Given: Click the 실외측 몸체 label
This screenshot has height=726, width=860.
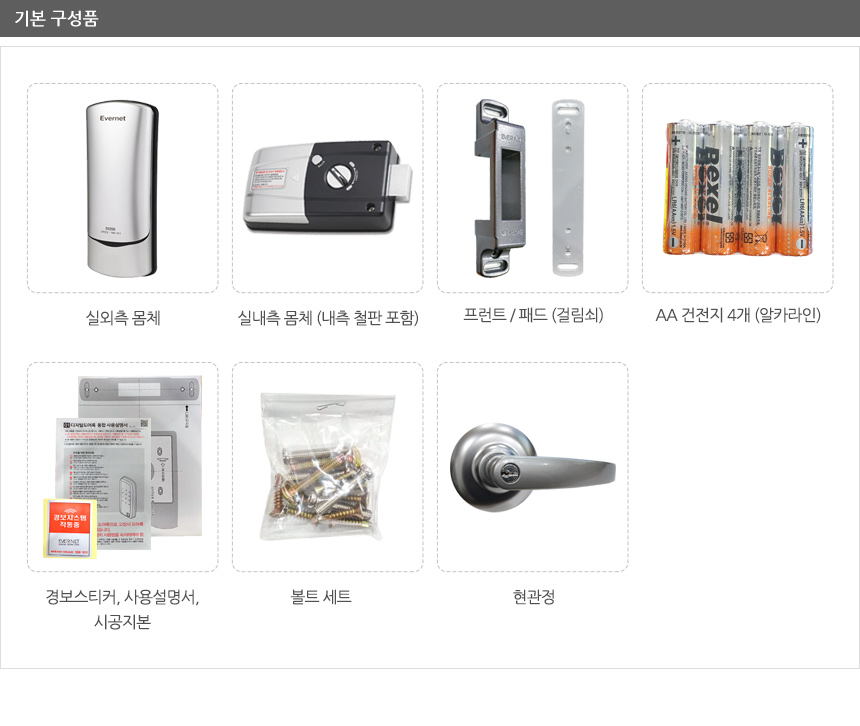Looking at the screenshot, I should 123,317.
